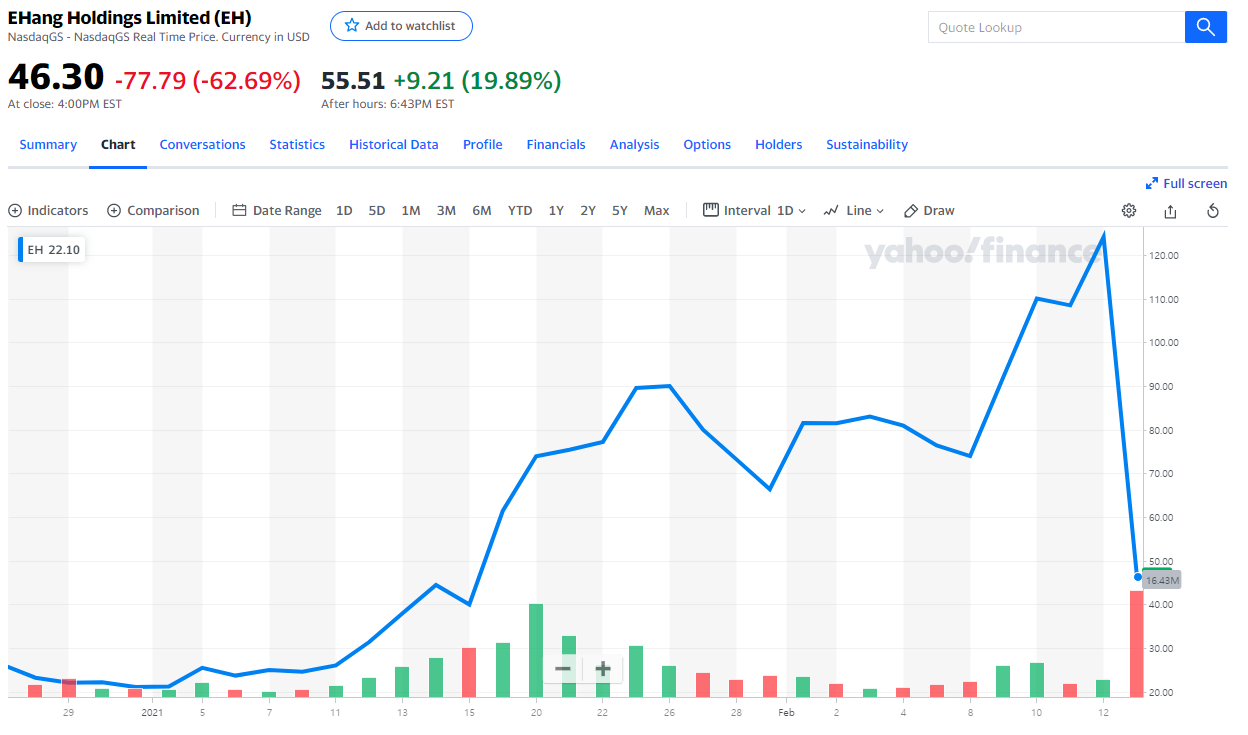The width and height of the screenshot is (1248, 735).
Task: Switch to the Analysis tab
Action: click(x=635, y=144)
